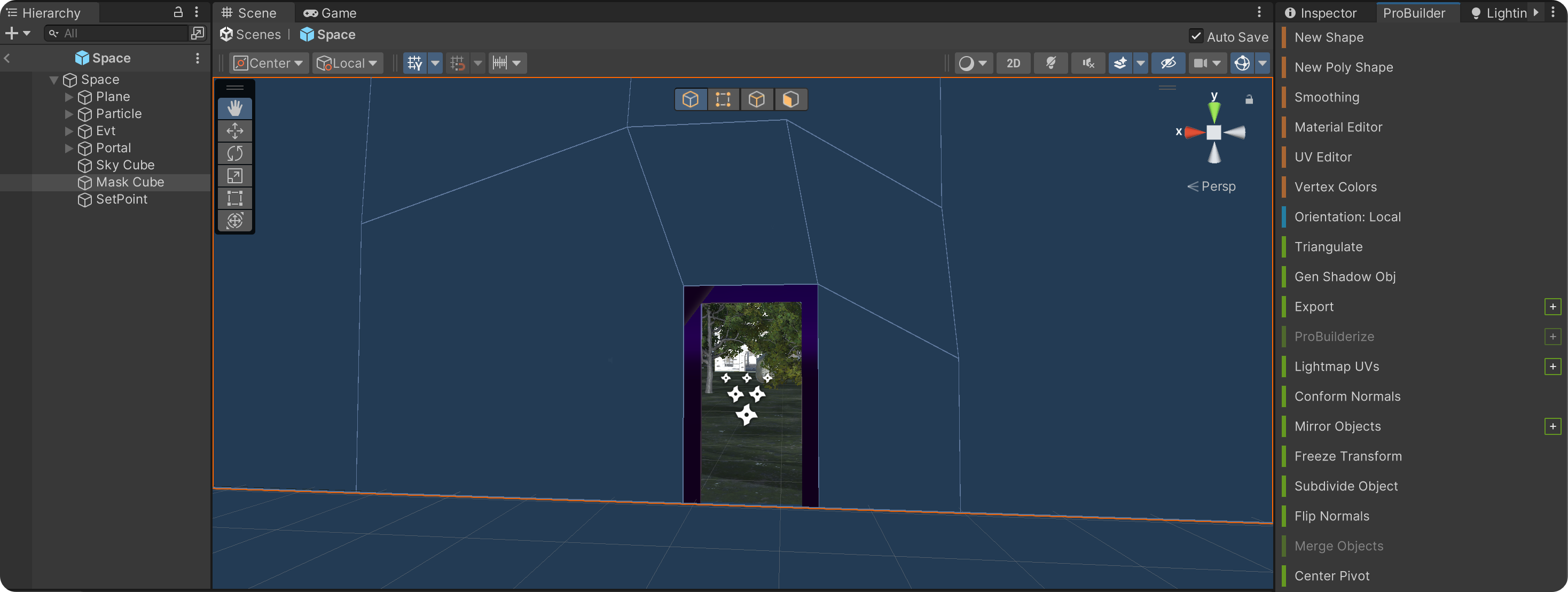Switch to the Game tab
1568x592 pixels.
point(330,13)
